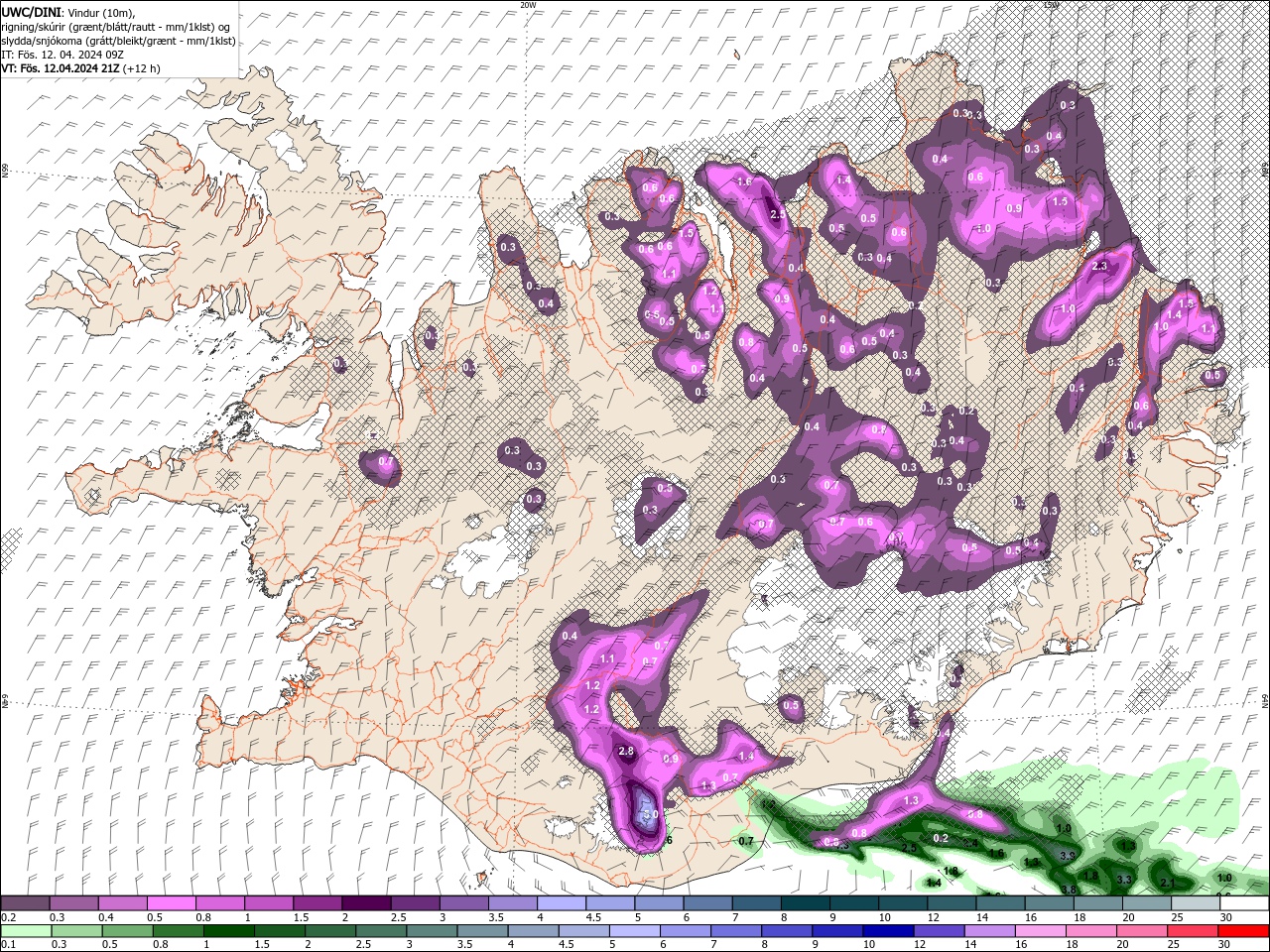The image size is (1270, 952).
Task: Click the line 'slydda/snjókoma (grátt/bleikt/grænt - mm/1klst)'
Action: 118,41
